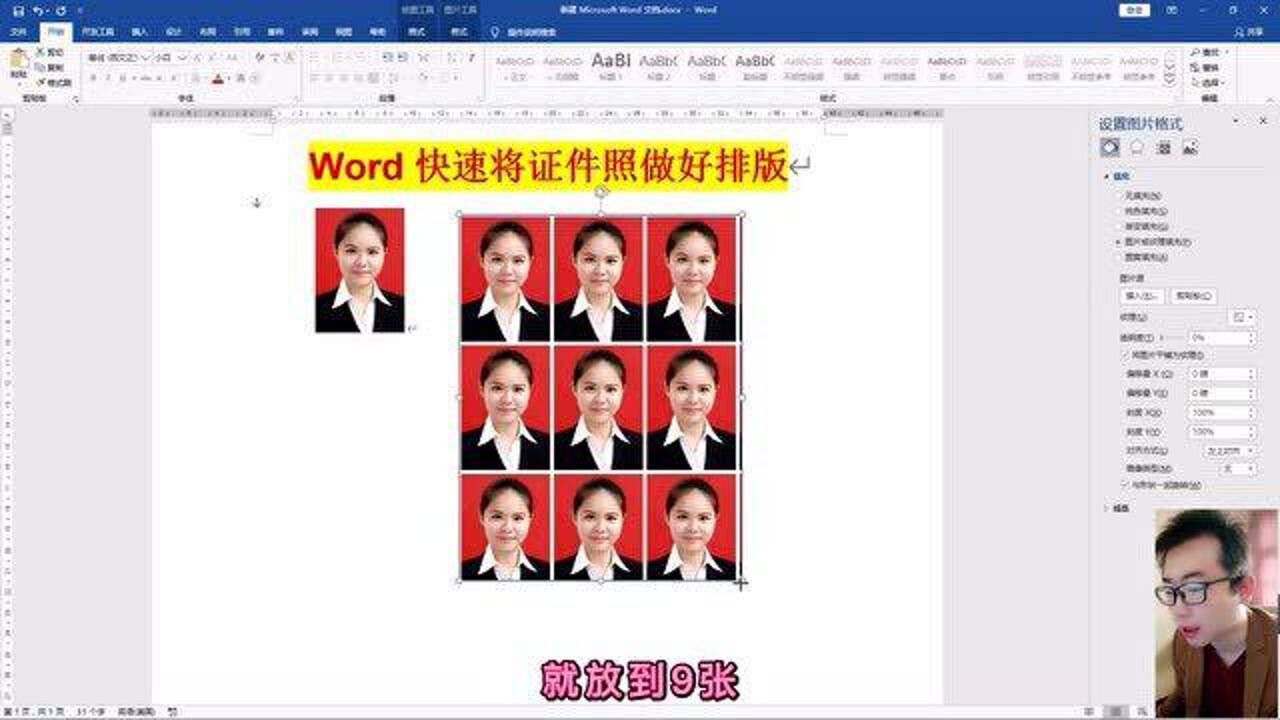Select the No fill (无填充) radio option

1120,196
